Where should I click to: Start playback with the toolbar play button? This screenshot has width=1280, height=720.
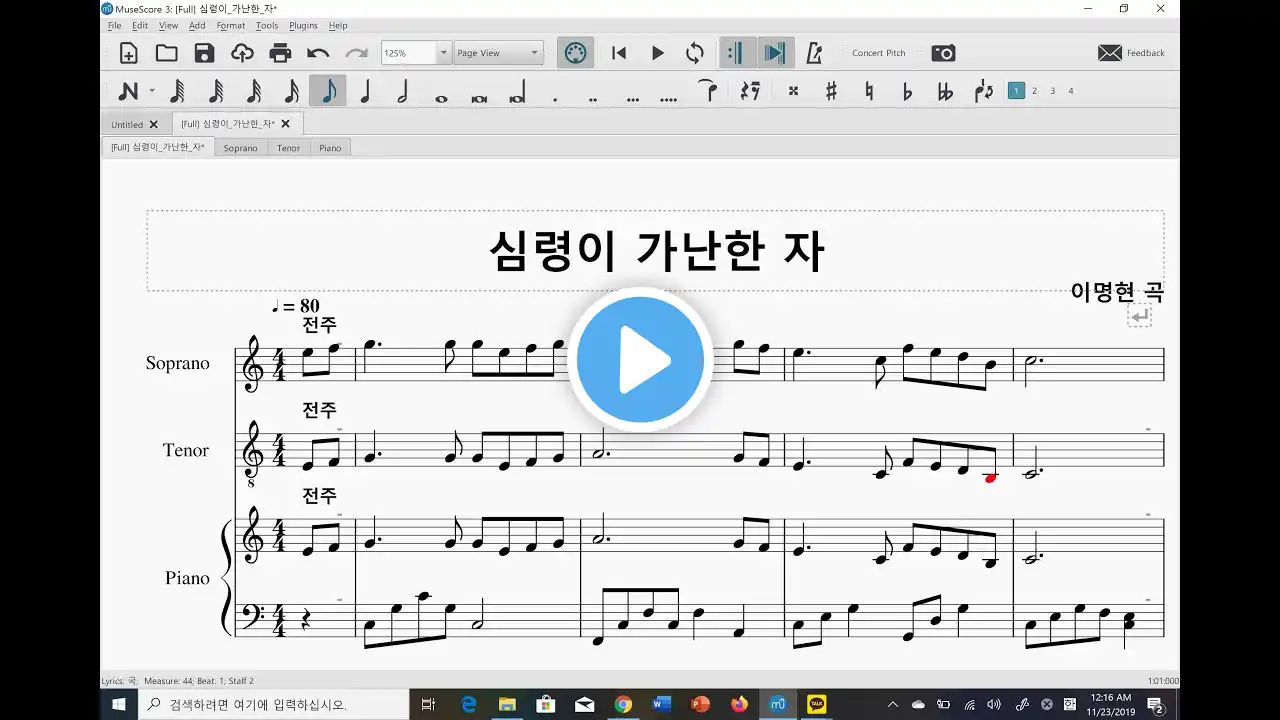click(657, 53)
